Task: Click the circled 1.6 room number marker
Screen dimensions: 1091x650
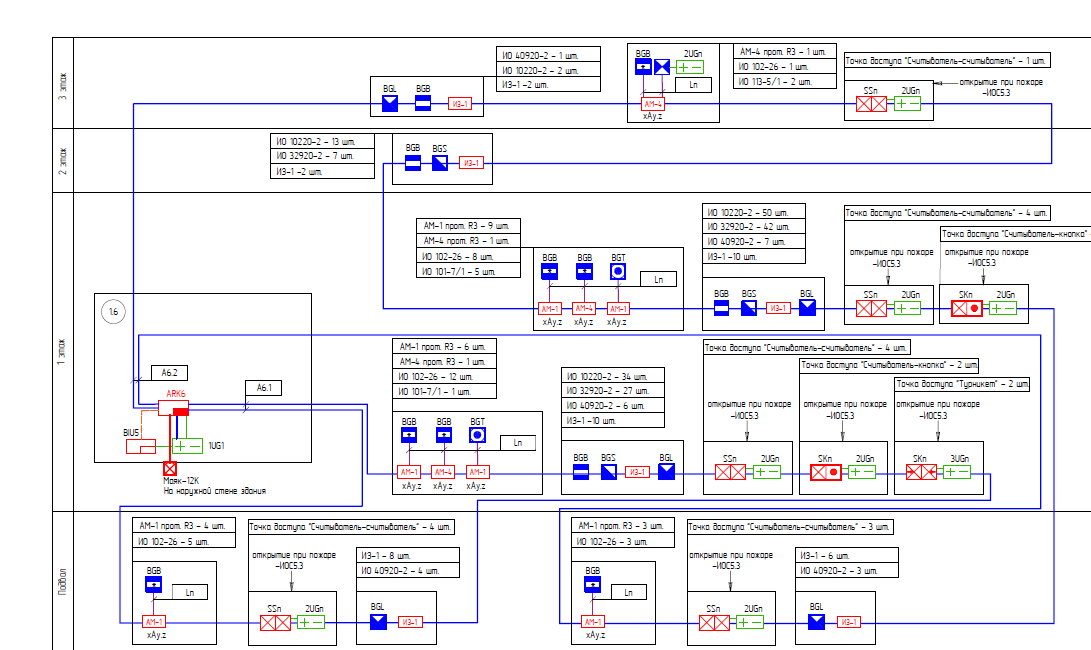Action: coord(113,313)
